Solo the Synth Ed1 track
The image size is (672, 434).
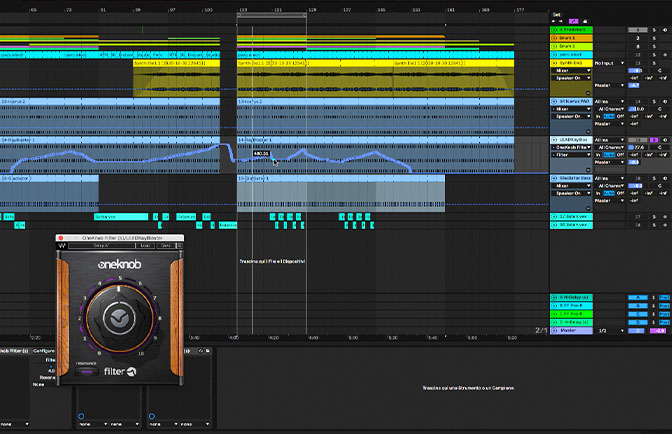coord(654,63)
